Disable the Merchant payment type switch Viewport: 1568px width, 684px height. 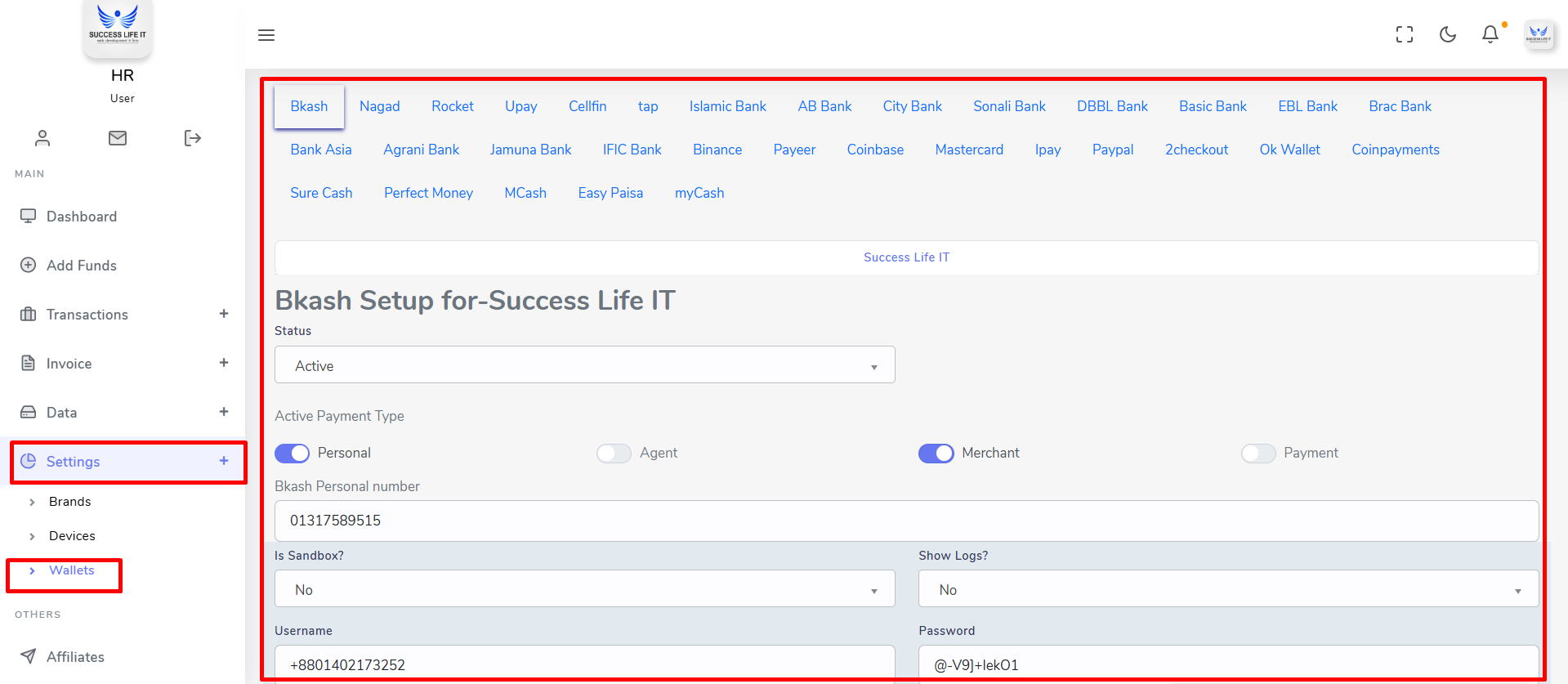click(x=936, y=453)
